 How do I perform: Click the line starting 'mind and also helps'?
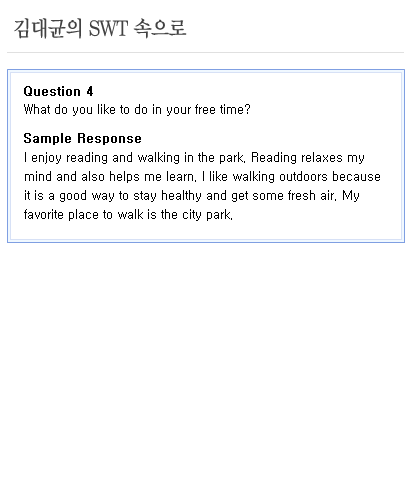pos(202,177)
